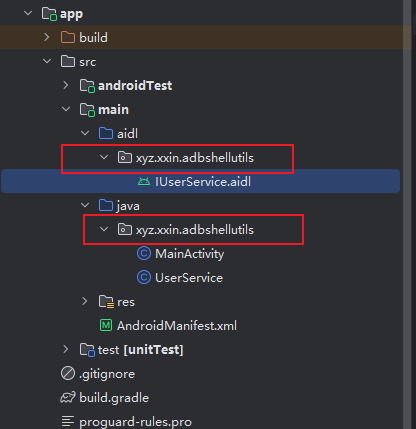Expand the build folder
Screen dimensions: 416x429
point(47,37)
